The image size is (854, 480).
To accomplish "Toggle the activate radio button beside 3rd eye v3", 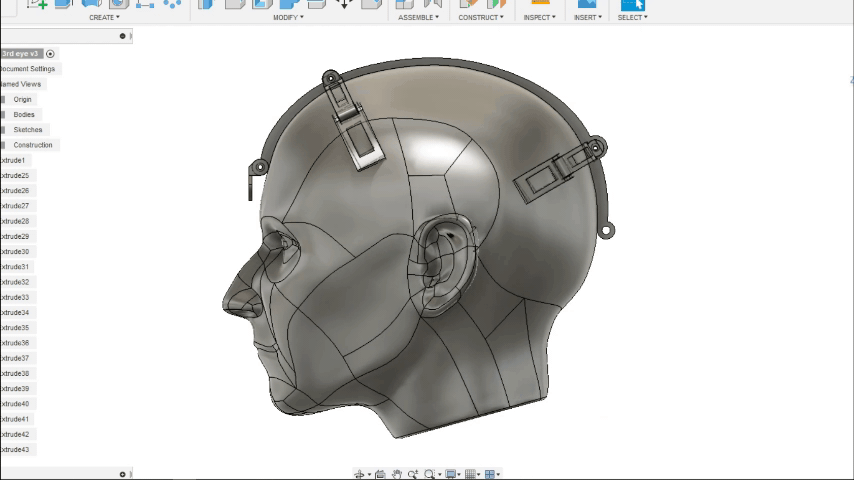I will (51, 54).
